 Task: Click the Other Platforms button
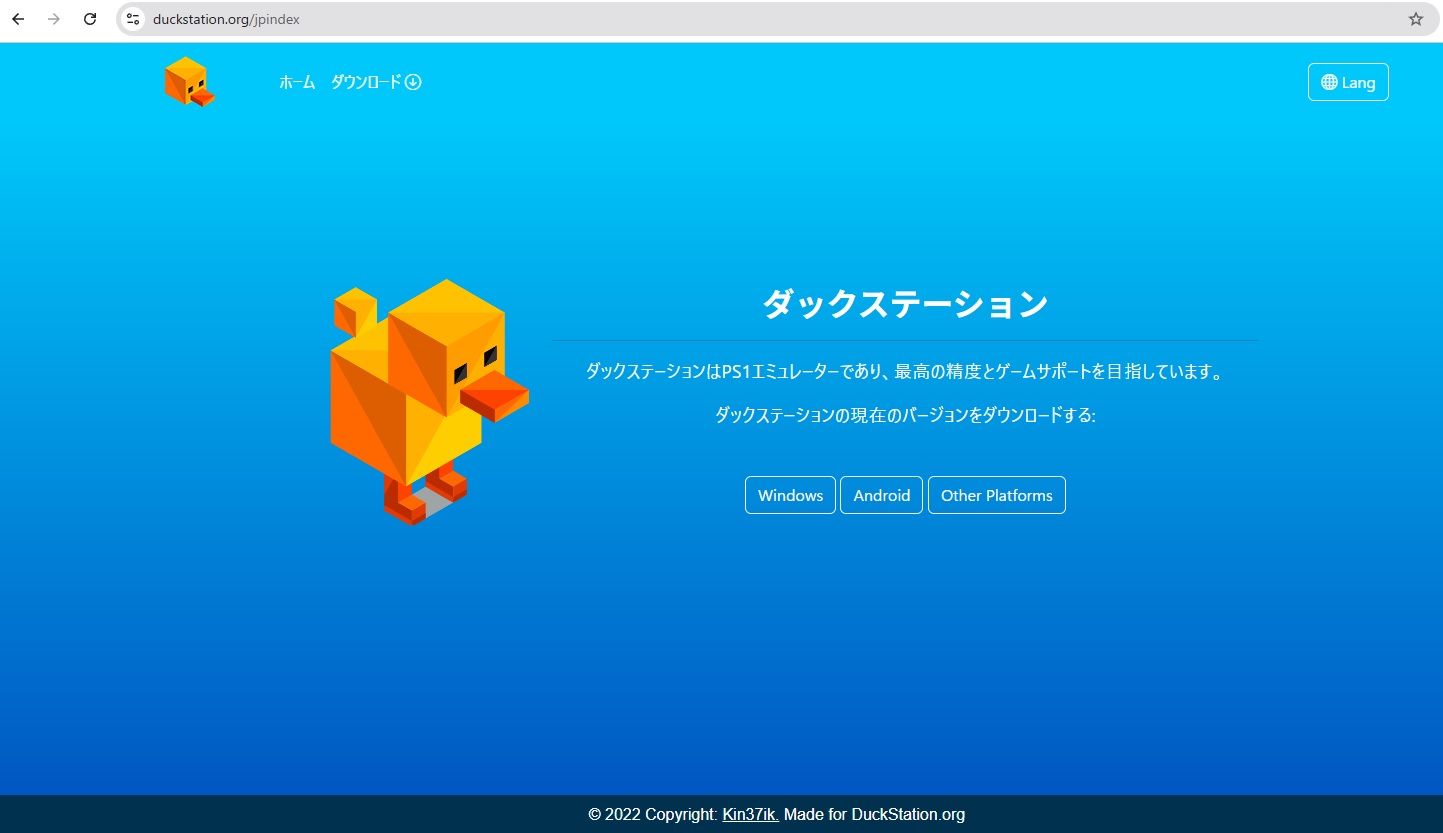click(997, 495)
